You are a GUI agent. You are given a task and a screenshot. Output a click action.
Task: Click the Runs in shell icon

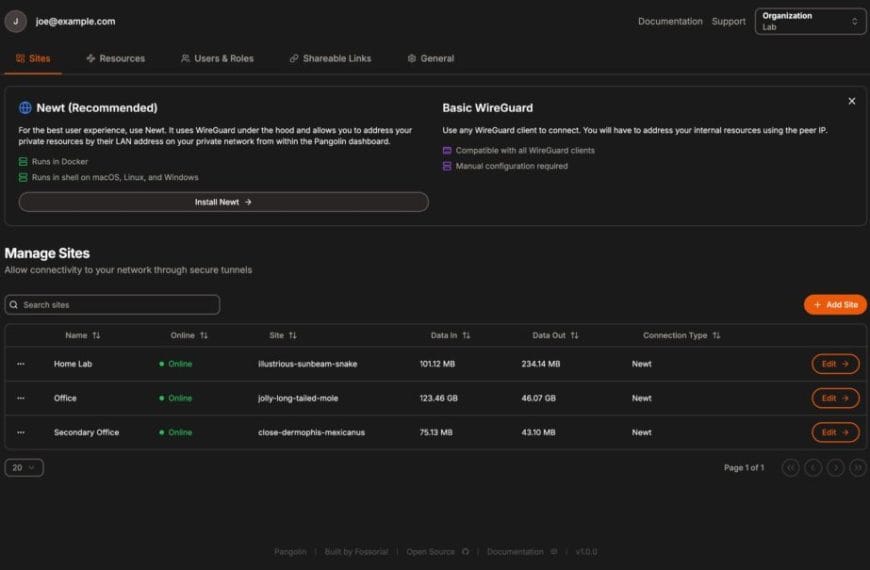tap(23, 178)
